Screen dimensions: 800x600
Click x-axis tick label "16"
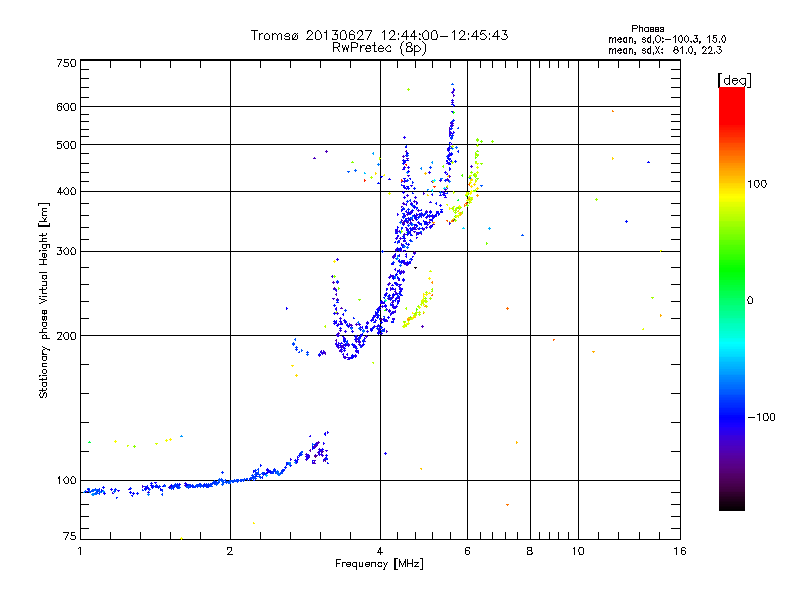pos(680,551)
